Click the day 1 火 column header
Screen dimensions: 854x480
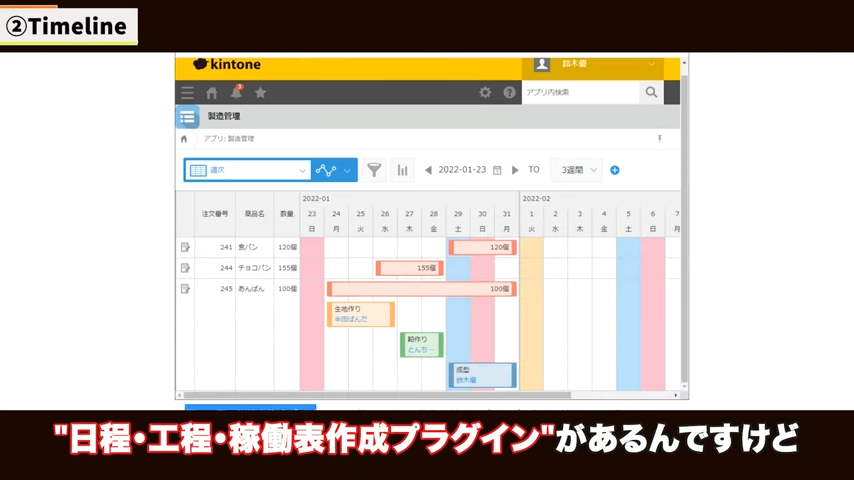click(532, 221)
